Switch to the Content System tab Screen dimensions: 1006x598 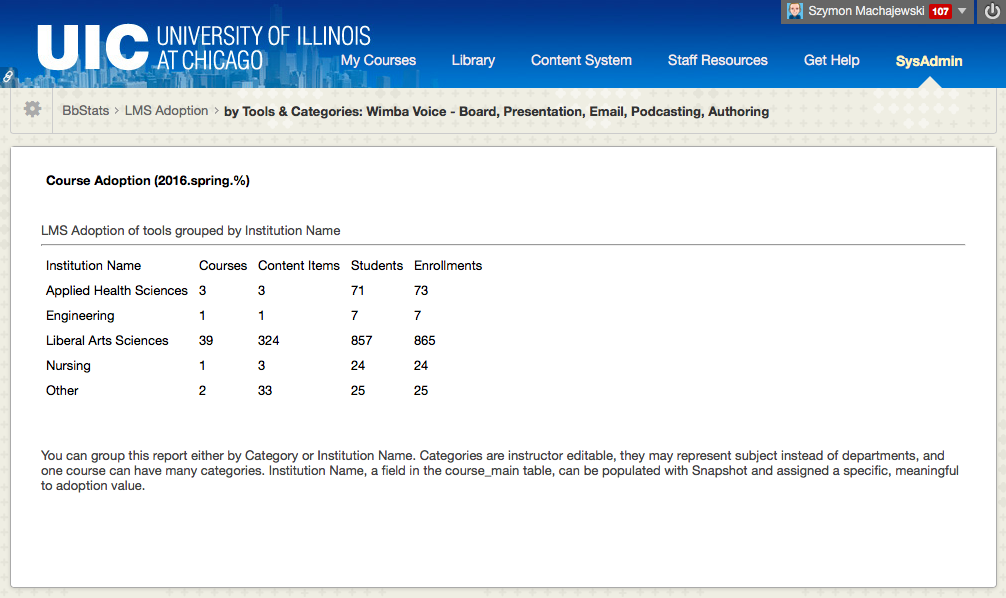tap(581, 60)
